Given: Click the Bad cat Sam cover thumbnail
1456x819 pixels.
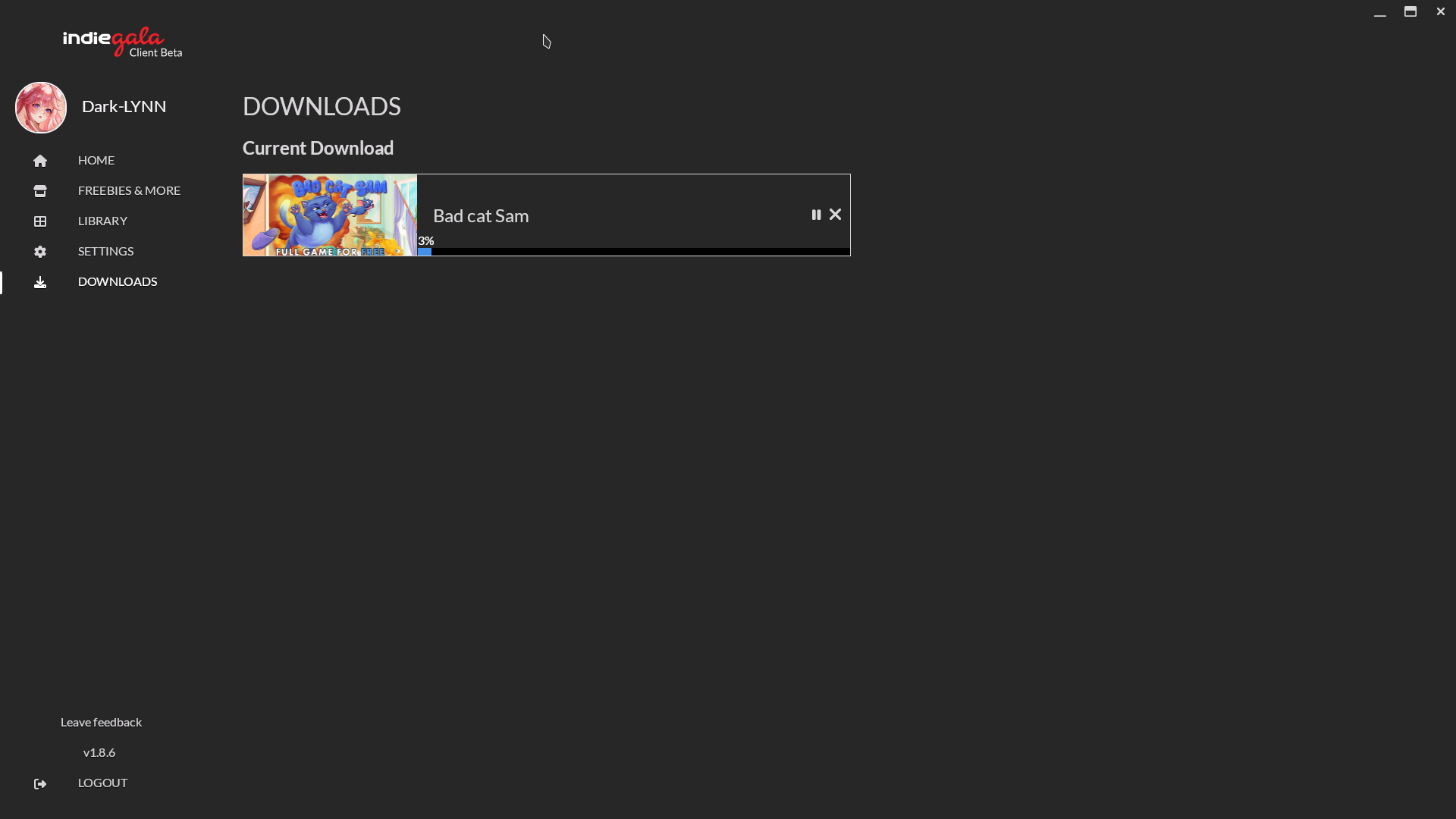Looking at the screenshot, I should coord(330,215).
